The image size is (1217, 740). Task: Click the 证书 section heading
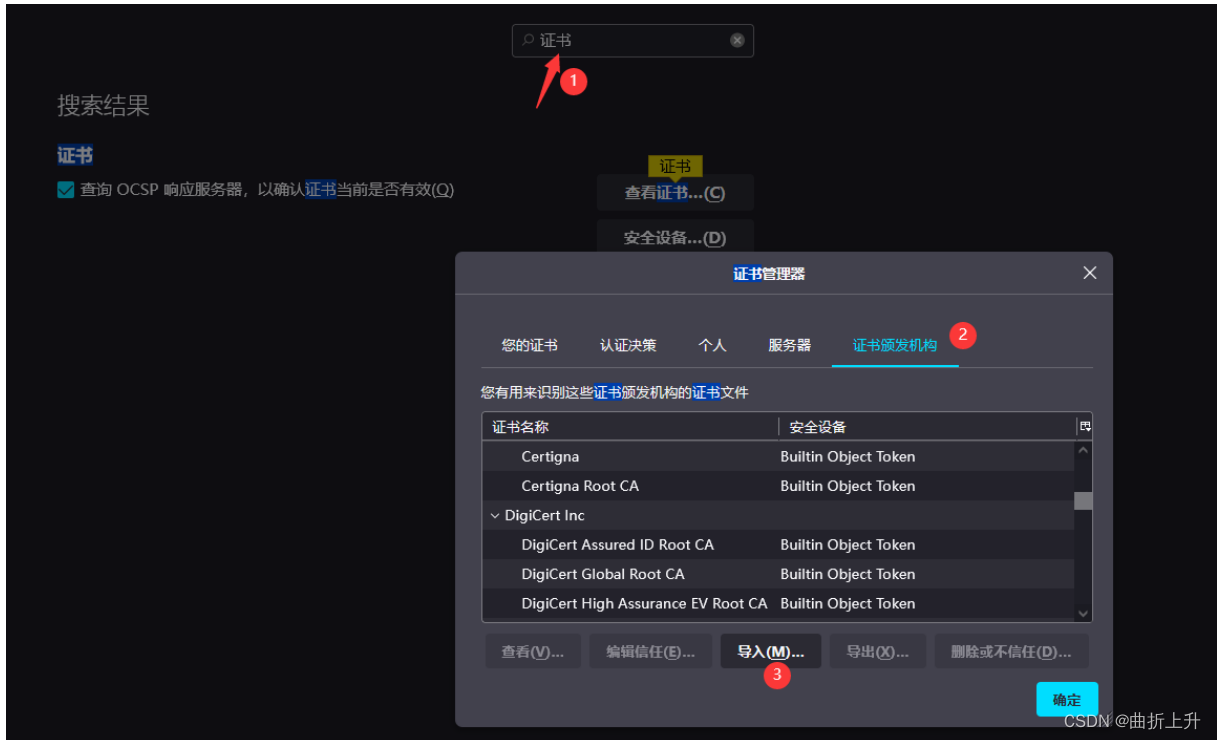[75, 156]
